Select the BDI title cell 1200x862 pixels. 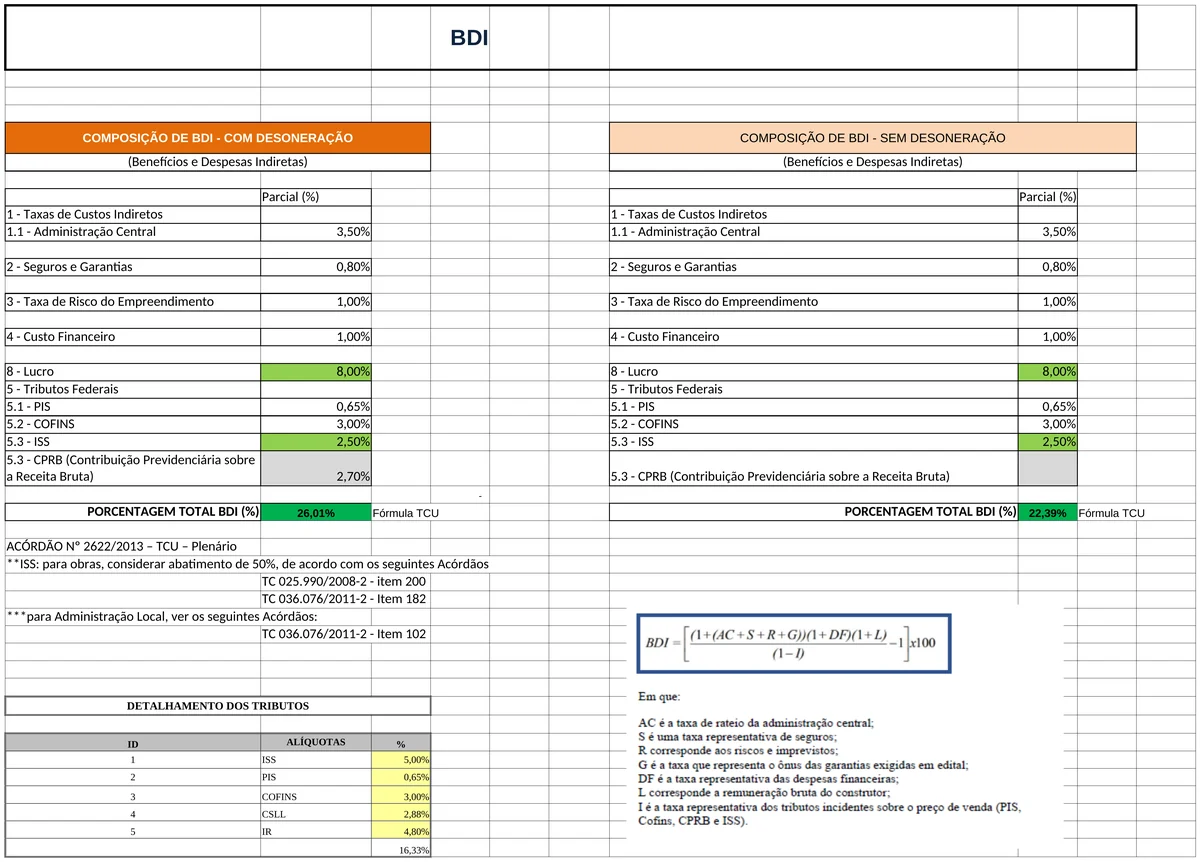click(570, 38)
